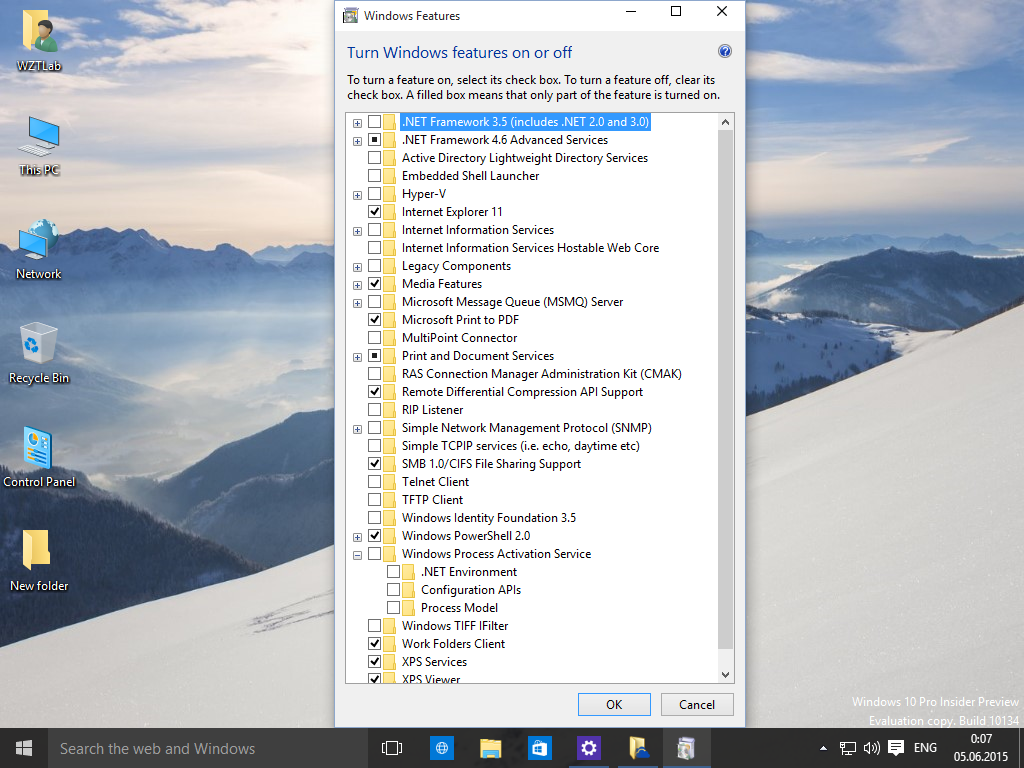Image resolution: width=1024 pixels, height=768 pixels.
Task: Open File Explorer from the taskbar
Action: coord(490,748)
